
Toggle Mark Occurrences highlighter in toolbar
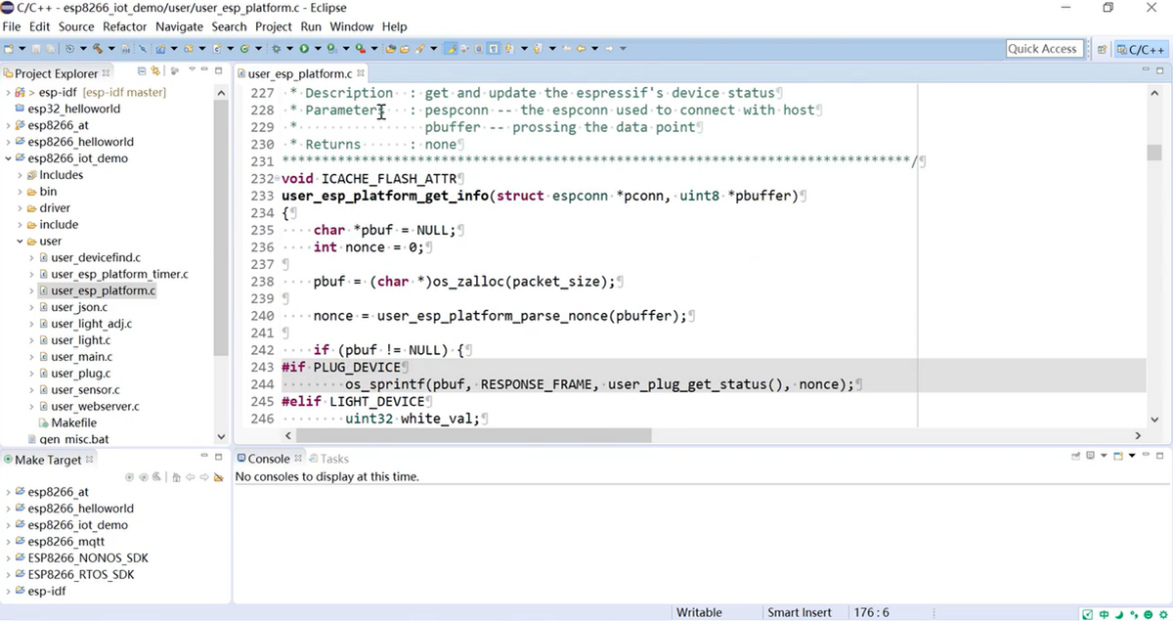(x=451, y=49)
